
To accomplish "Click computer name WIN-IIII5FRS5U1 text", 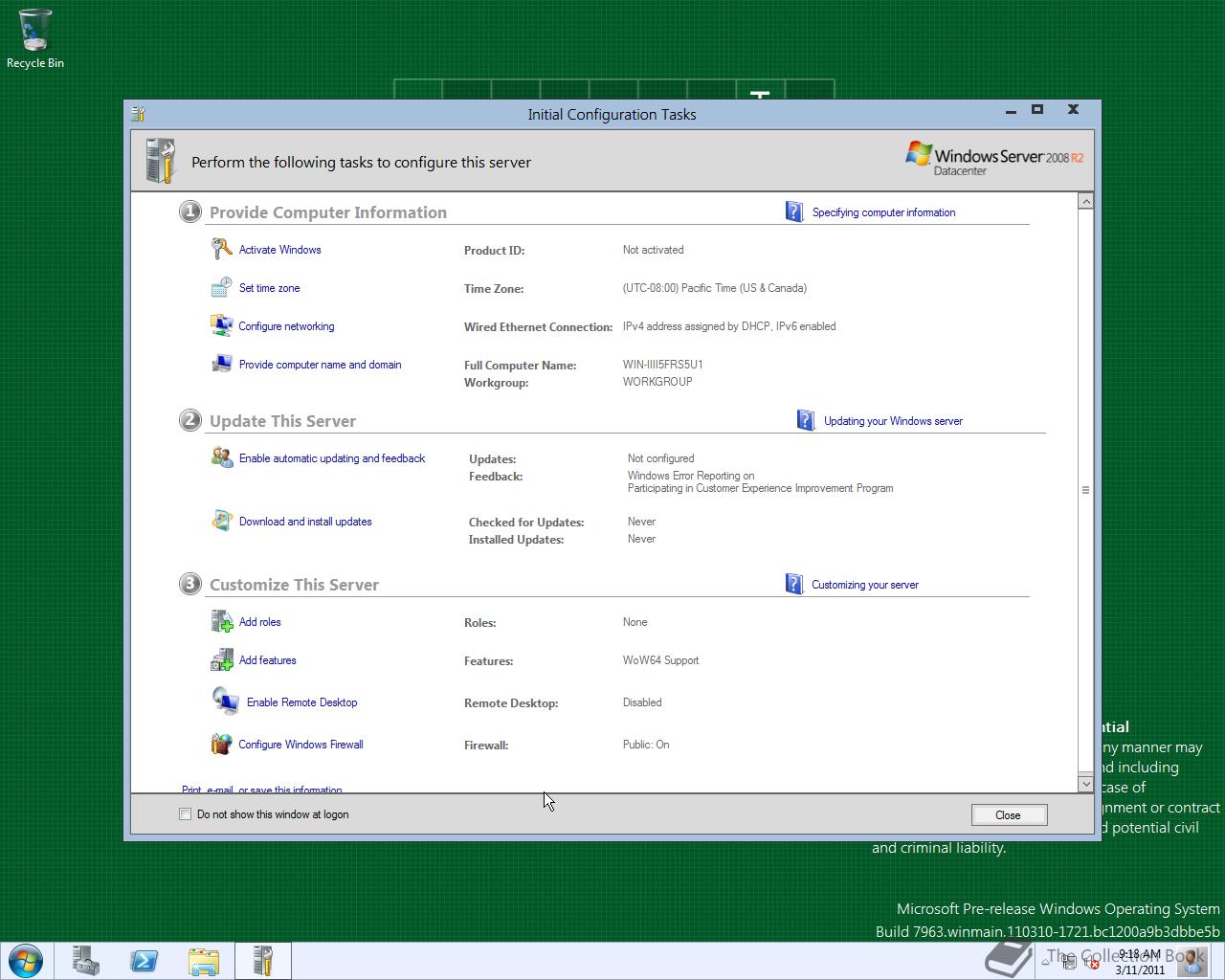I will pos(662,365).
